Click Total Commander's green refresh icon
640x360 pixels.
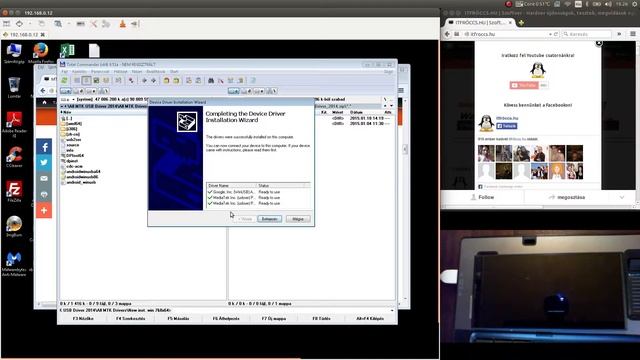click(64, 80)
